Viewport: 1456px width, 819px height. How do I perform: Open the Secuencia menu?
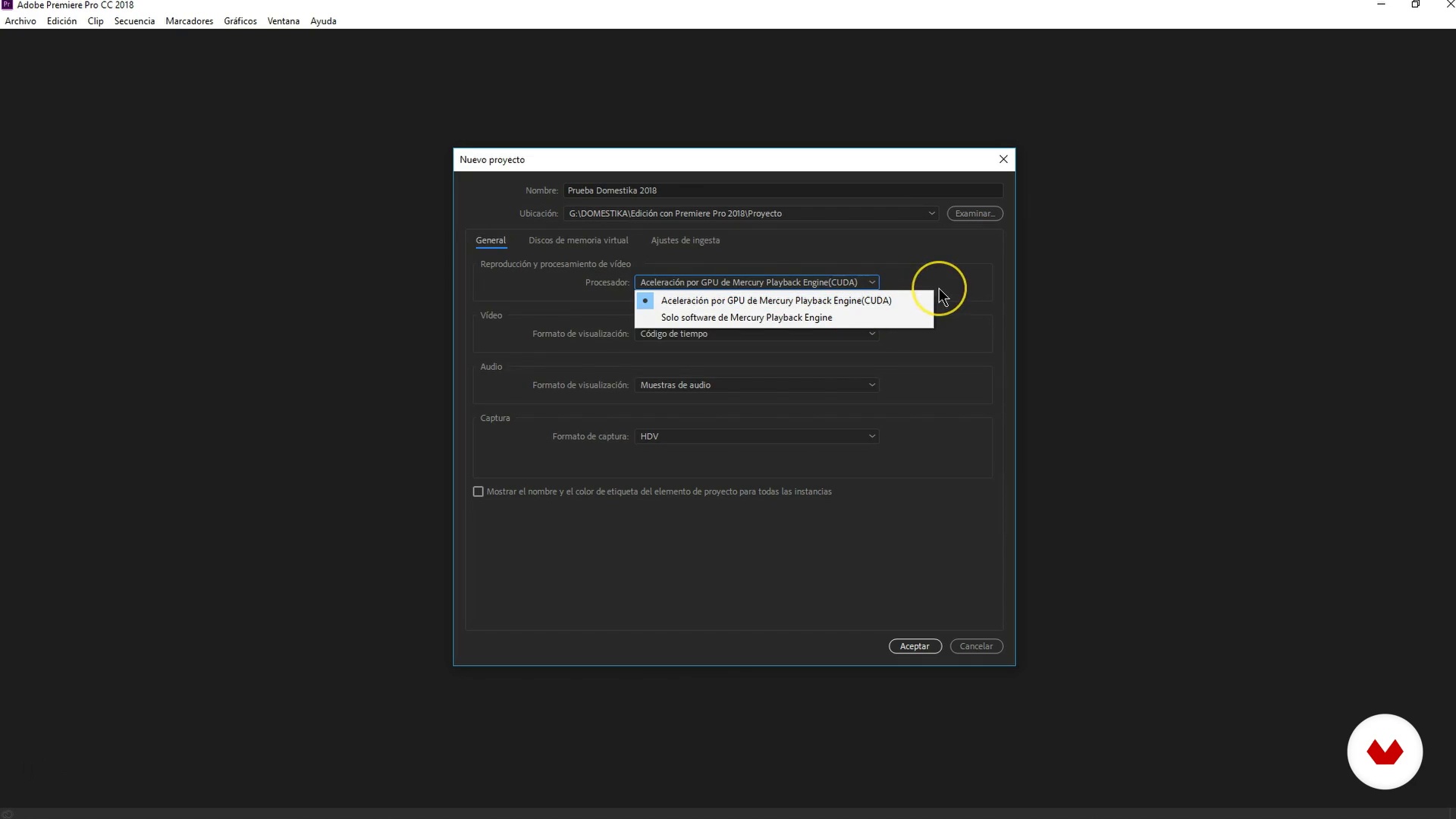(134, 21)
